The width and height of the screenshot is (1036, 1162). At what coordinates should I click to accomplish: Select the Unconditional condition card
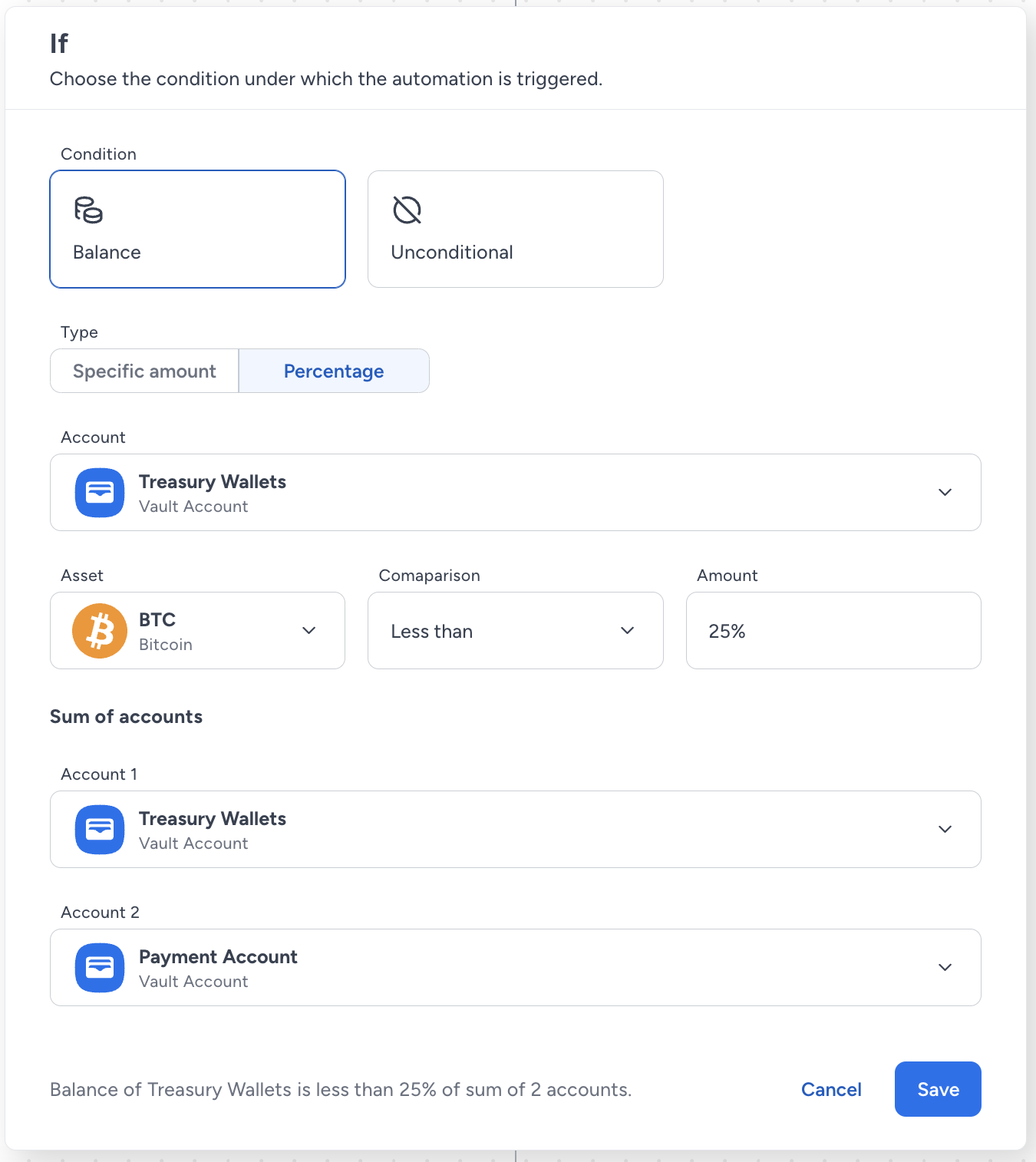coord(516,229)
